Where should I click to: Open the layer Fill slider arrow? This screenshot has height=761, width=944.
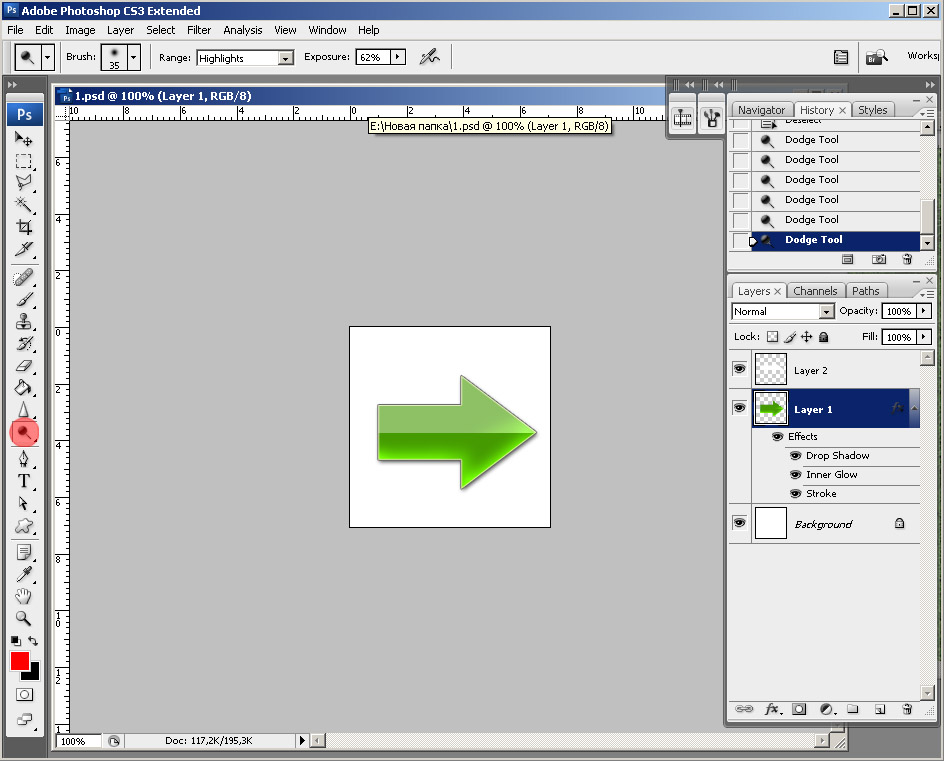(x=924, y=337)
